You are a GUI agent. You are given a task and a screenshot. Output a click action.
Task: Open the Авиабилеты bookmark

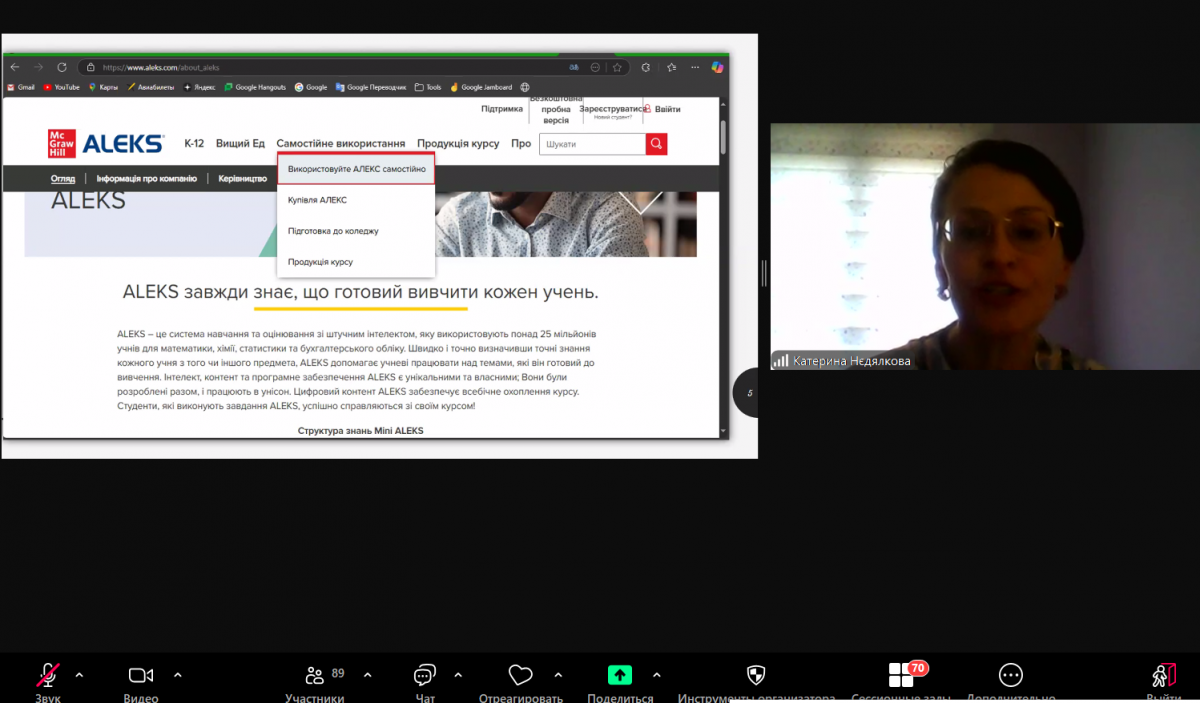[151, 87]
